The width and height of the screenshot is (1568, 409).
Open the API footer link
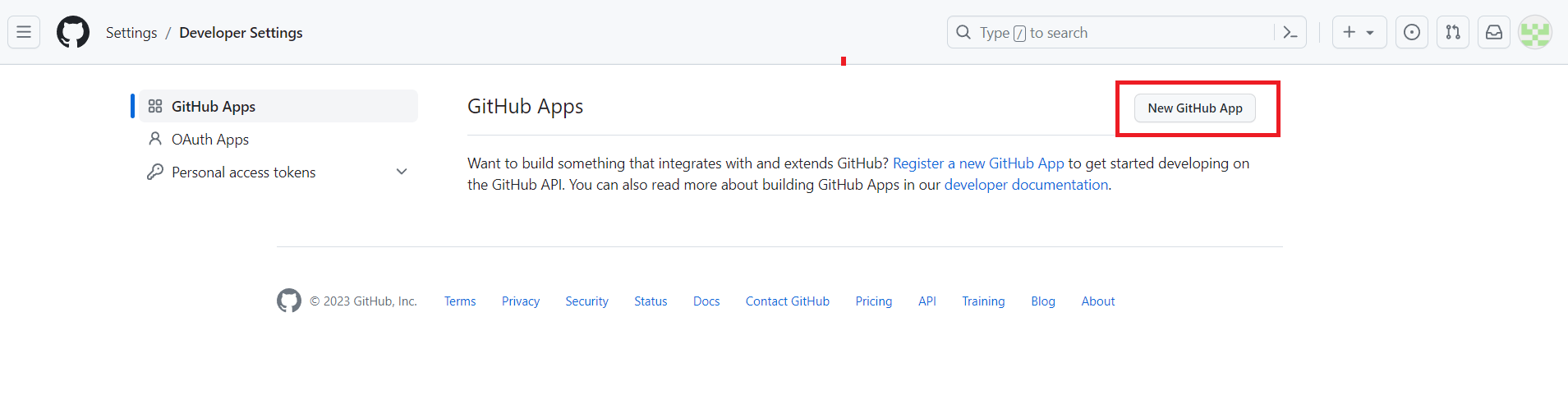coord(927,301)
